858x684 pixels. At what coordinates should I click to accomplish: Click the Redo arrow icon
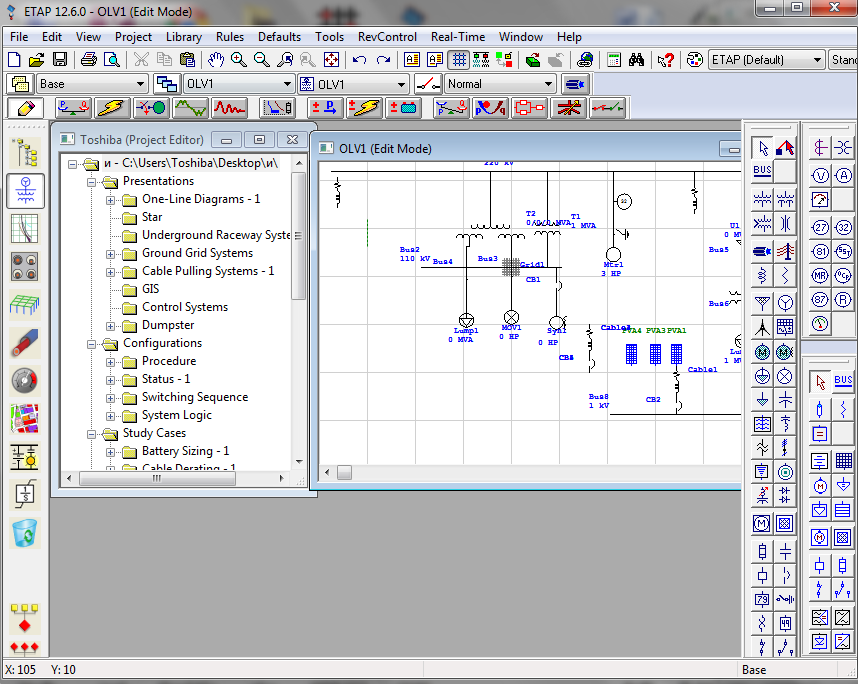pyautogui.click(x=383, y=60)
